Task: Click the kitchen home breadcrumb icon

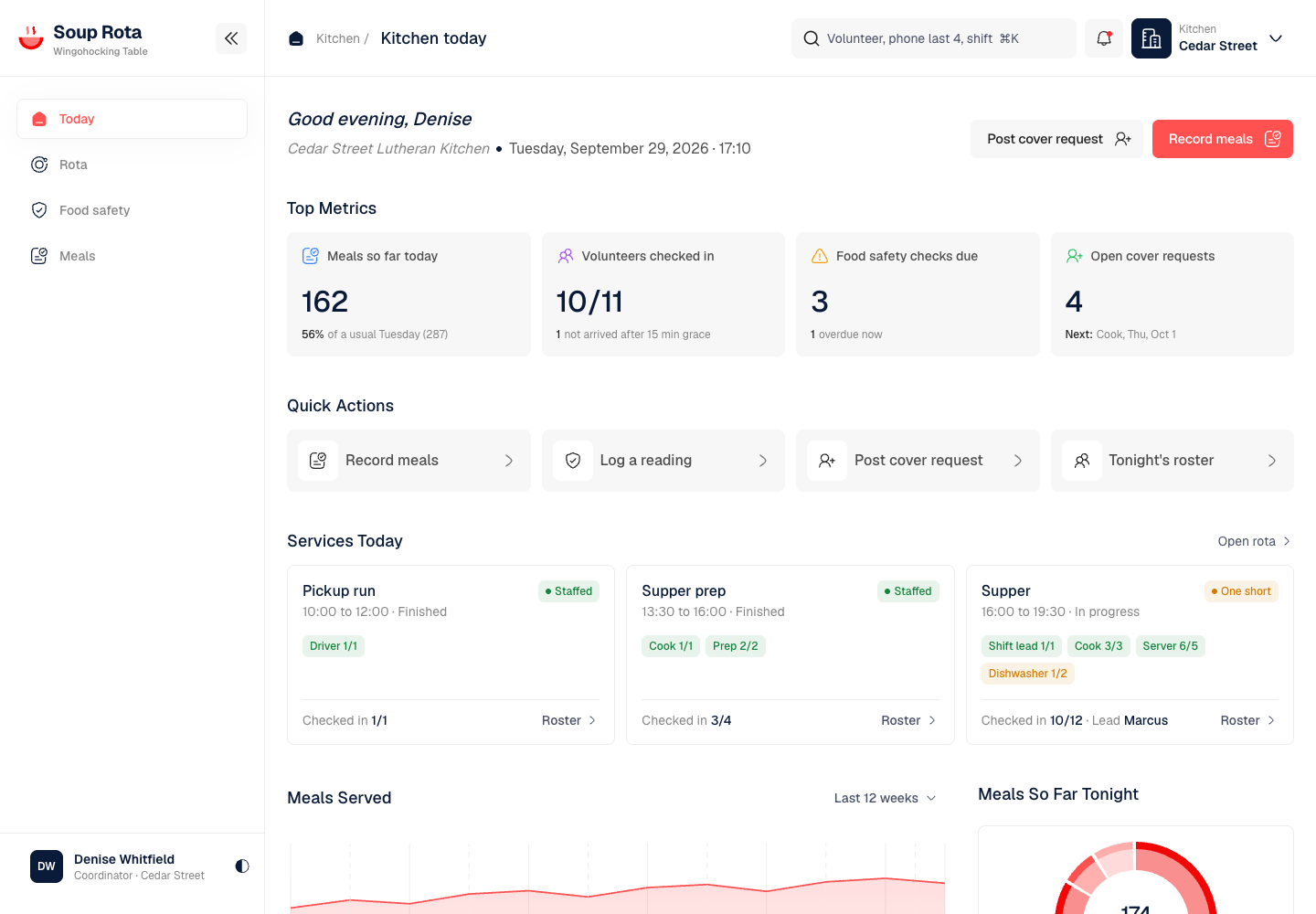Action: tap(296, 38)
